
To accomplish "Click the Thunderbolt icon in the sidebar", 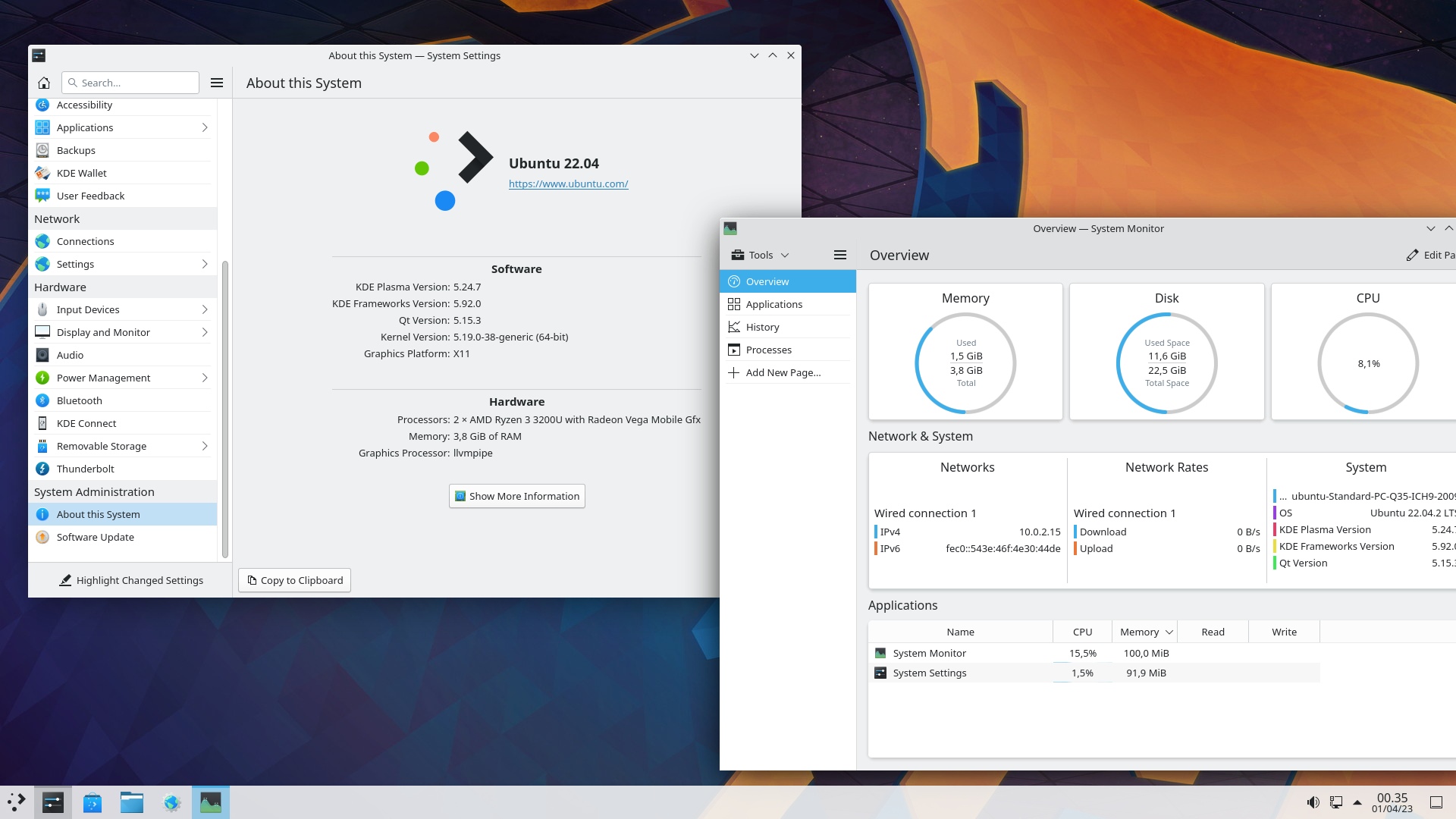I will (42, 469).
